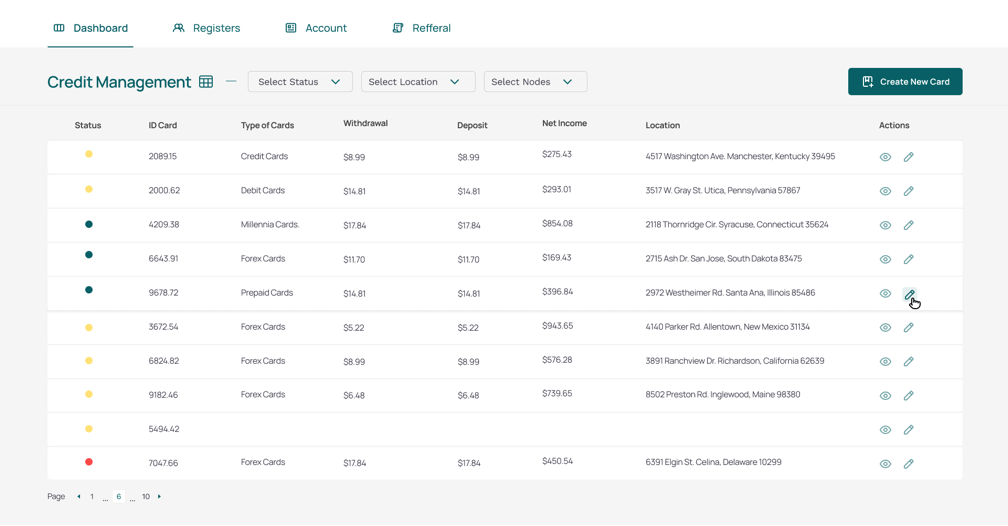This screenshot has height=526, width=1008.
Task: Click the Create New Card button
Action: [905, 82]
